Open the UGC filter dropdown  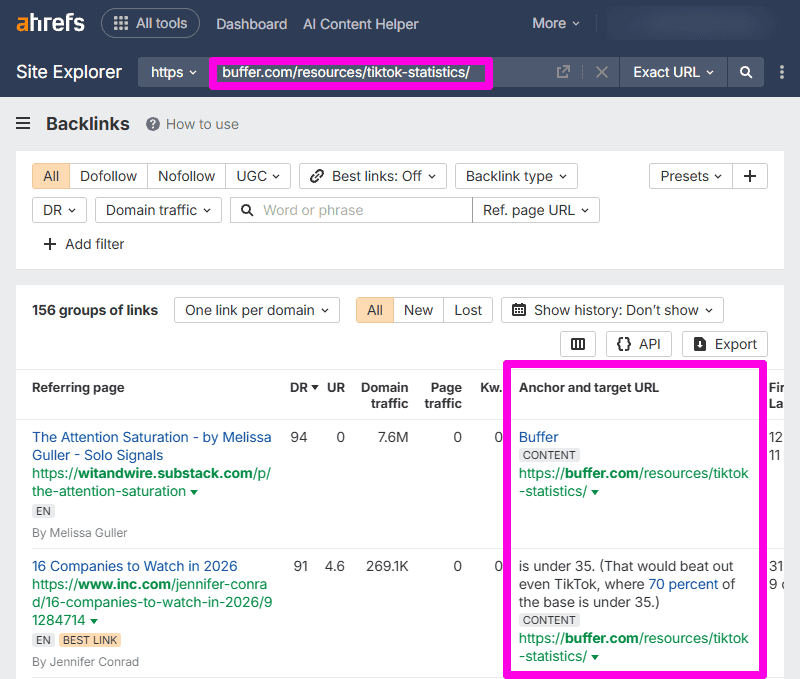click(x=258, y=176)
